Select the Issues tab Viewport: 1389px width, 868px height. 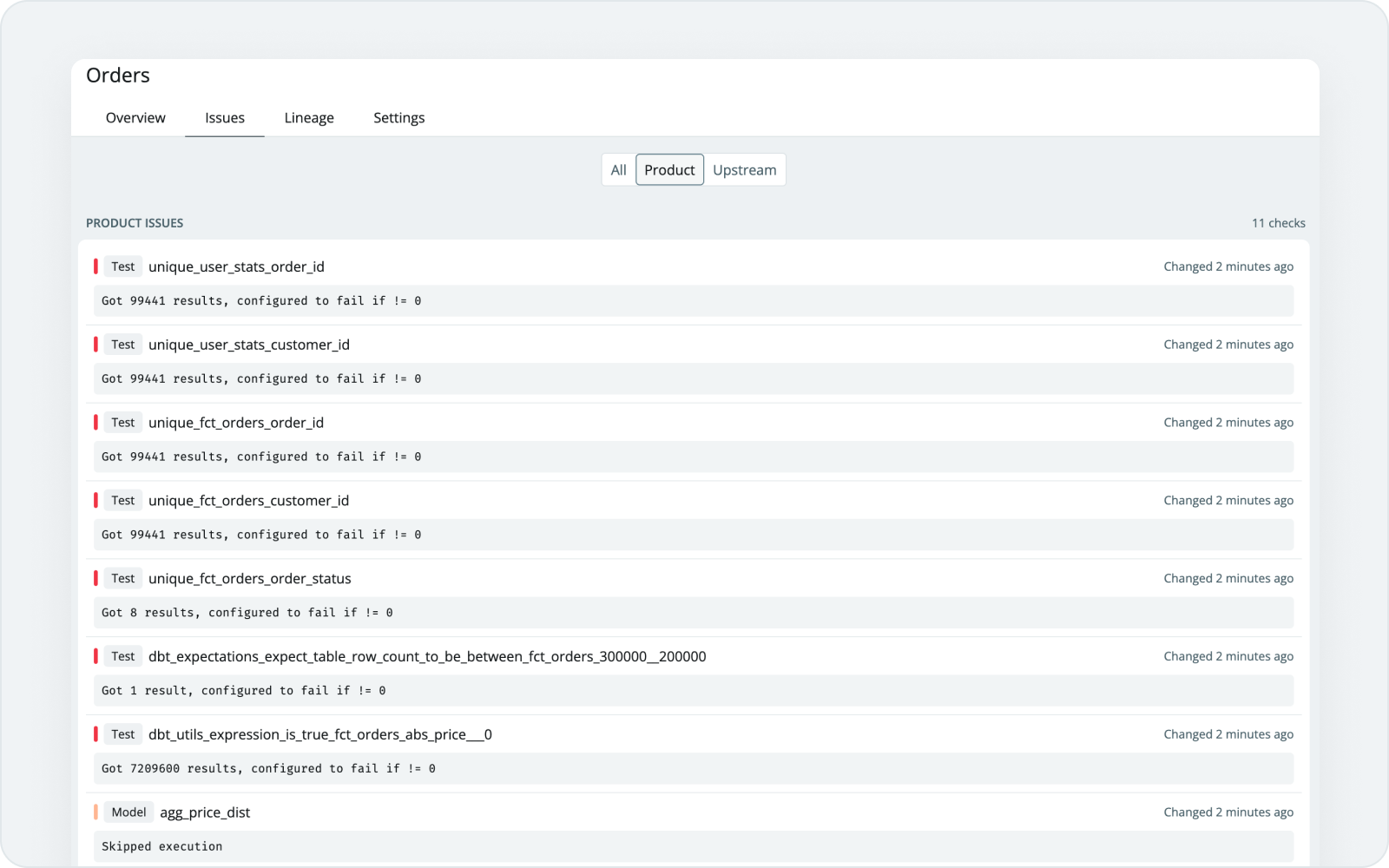pyautogui.click(x=225, y=118)
